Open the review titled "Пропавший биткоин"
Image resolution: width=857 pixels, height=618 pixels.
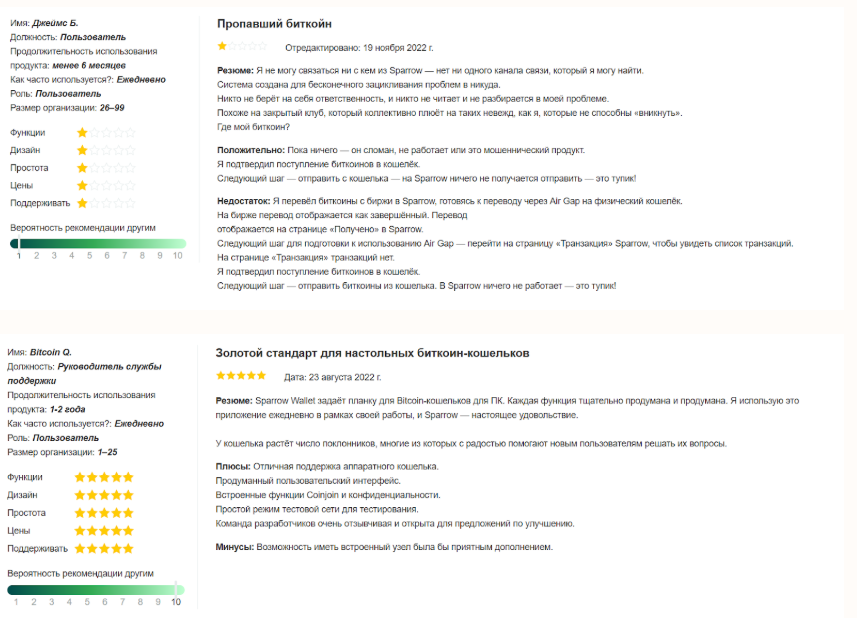274,23
